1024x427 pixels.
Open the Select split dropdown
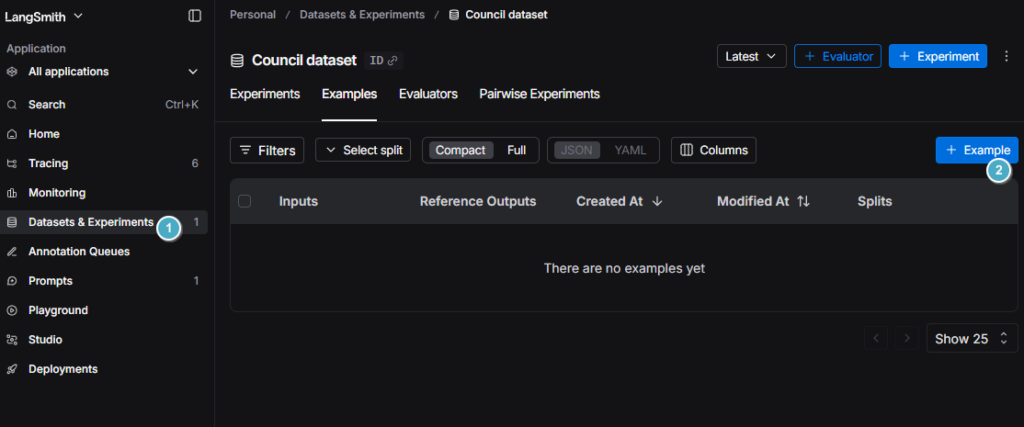(363, 150)
